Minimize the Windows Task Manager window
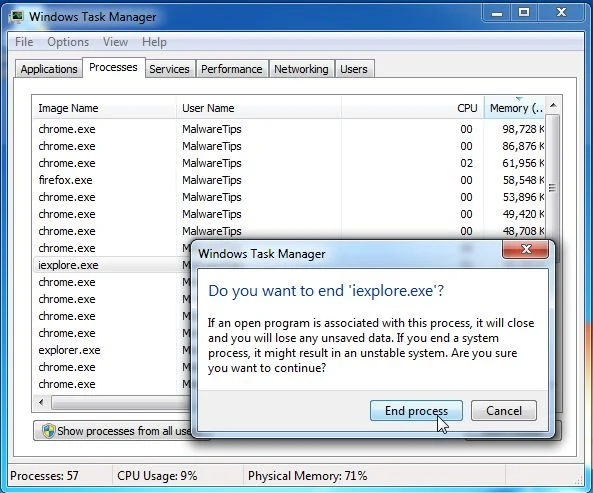The height and width of the screenshot is (493, 593). pyautogui.click(x=497, y=13)
